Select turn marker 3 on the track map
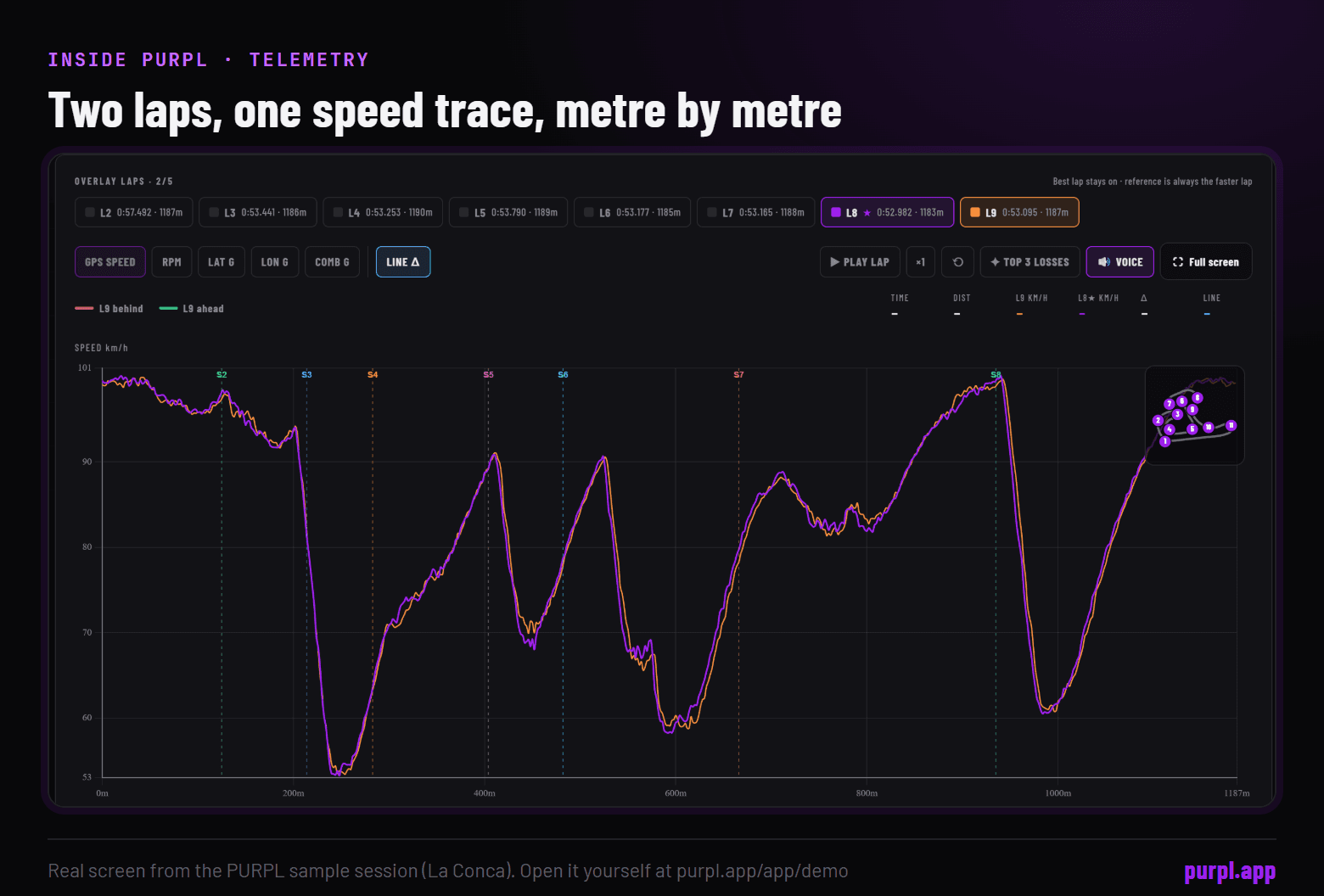 click(x=1177, y=414)
